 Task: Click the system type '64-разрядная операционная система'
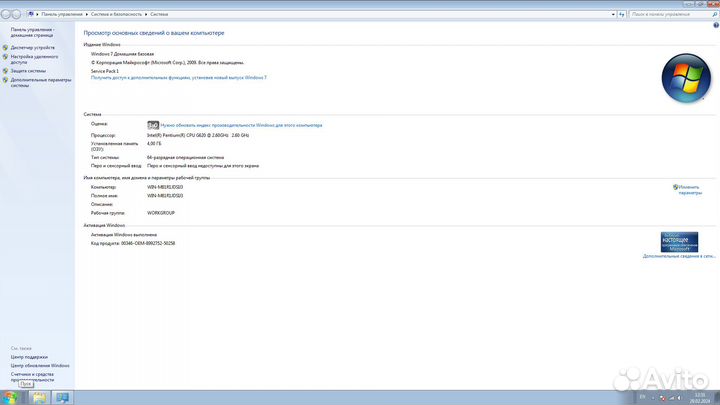pos(186,158)
